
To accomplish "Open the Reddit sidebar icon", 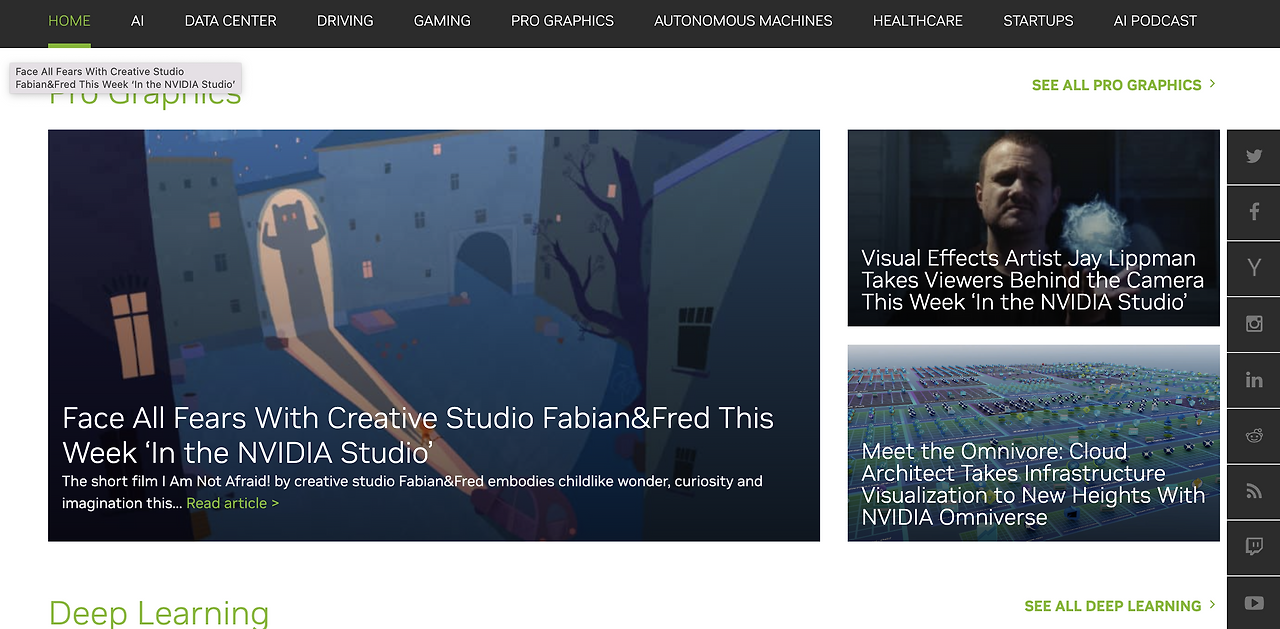I will click(x=1254, y=436).
